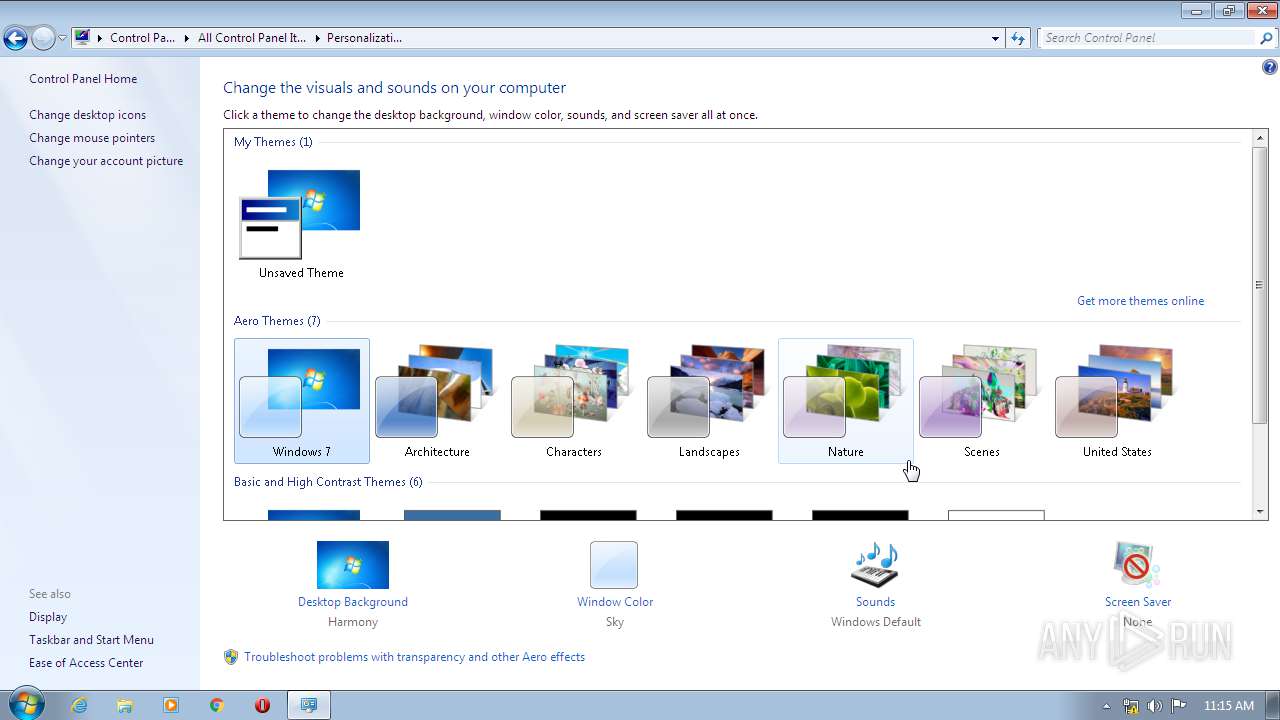Image resolution: width=1280 pixels, height=720 pixels.
Task: Show hidden tray icons arrow
Action: pyautogui.click(x=1106, y=706)
